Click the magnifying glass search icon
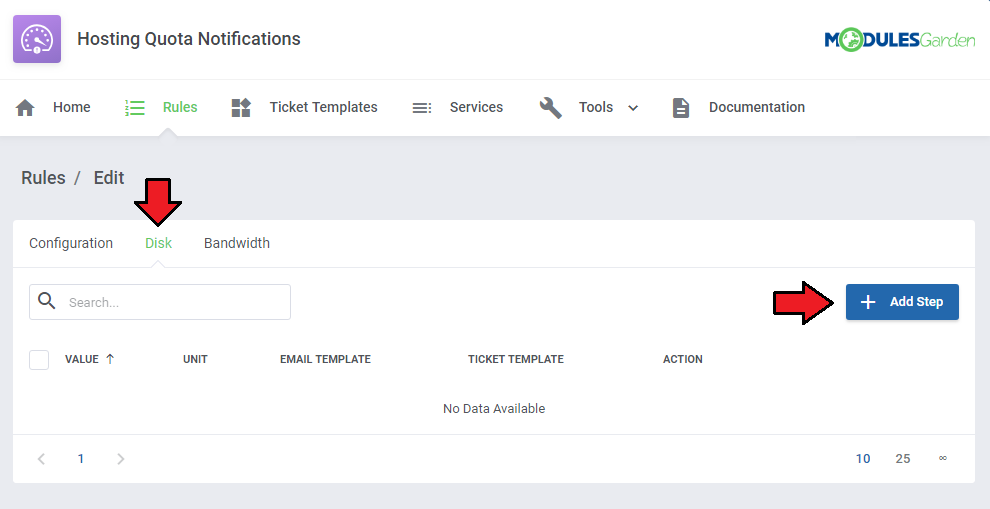Viewport: 990px width, 509px height. tap(47, 301)
